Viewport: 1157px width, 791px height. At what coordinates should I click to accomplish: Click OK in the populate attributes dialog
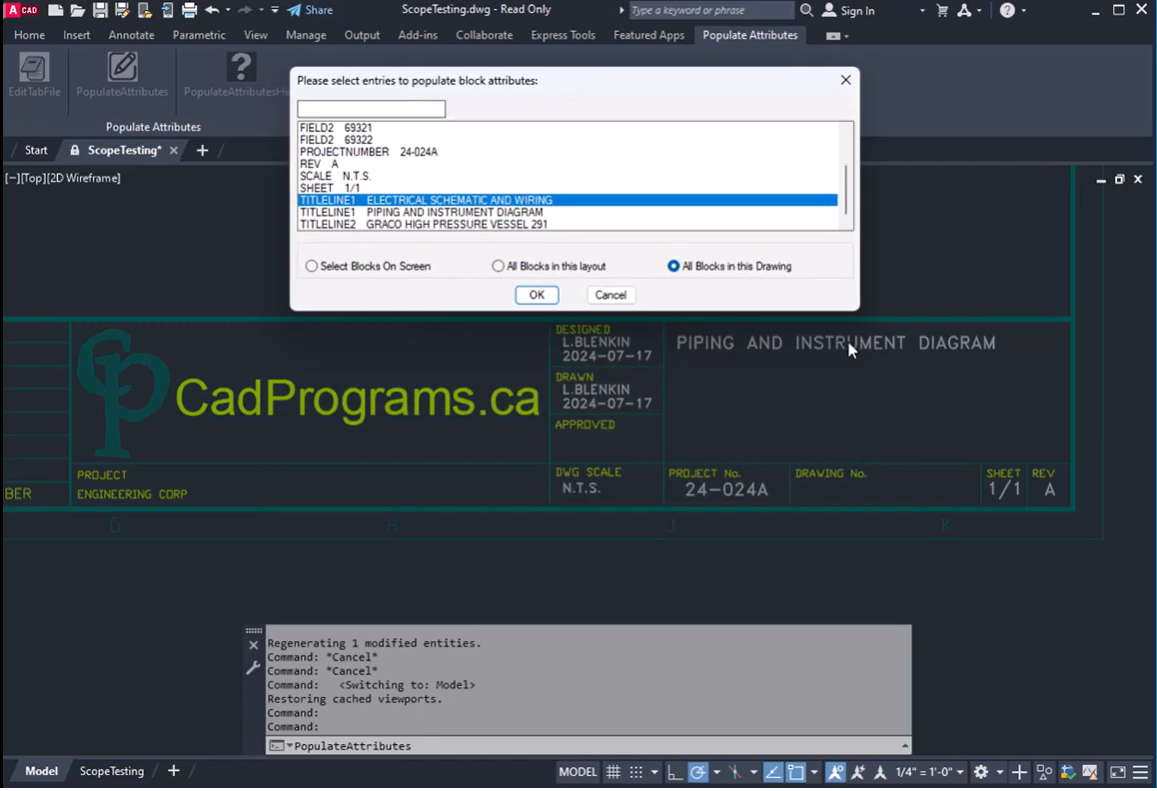click(x=536, y=294)
